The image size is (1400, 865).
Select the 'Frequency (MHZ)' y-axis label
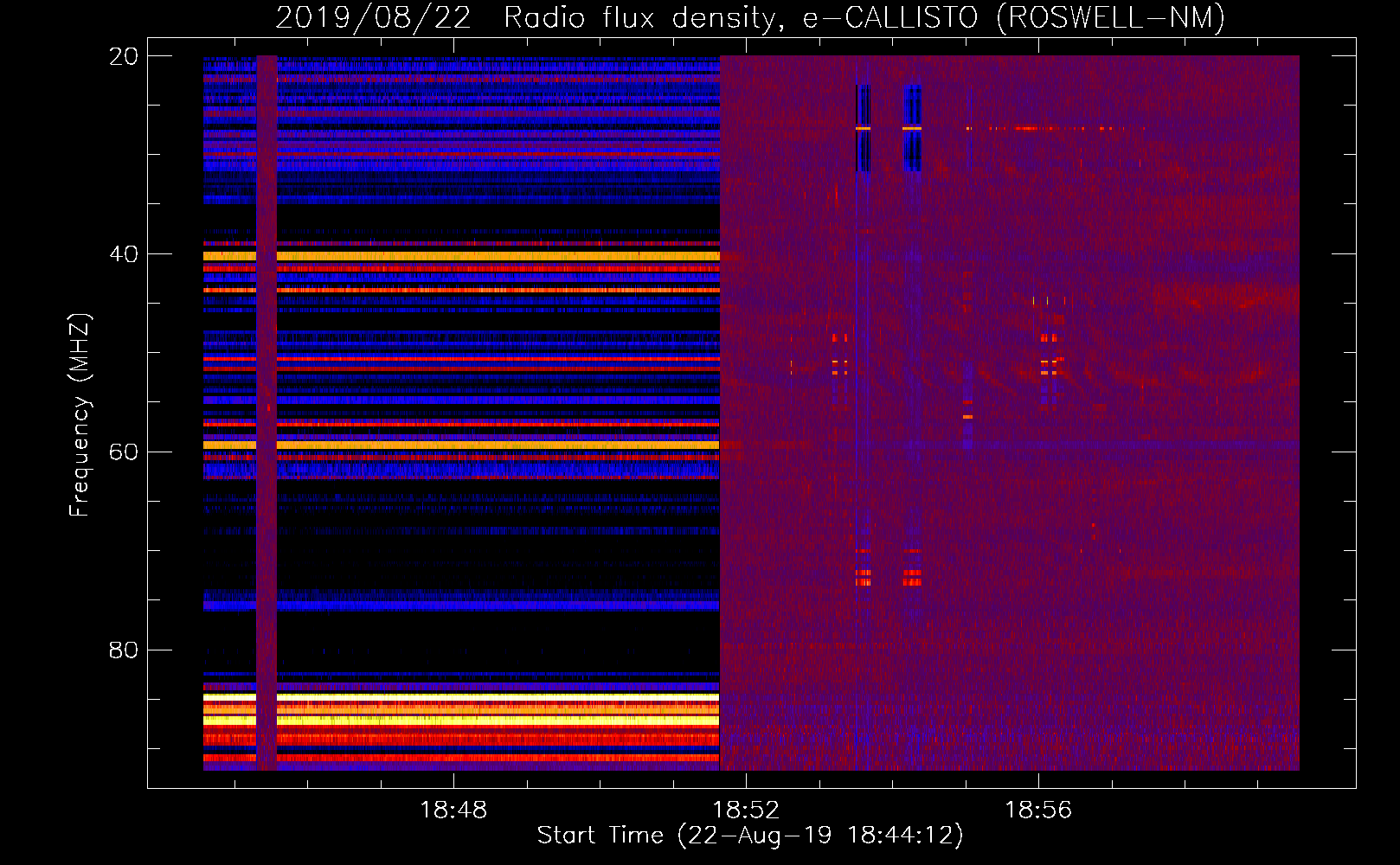tap(80, 415)
